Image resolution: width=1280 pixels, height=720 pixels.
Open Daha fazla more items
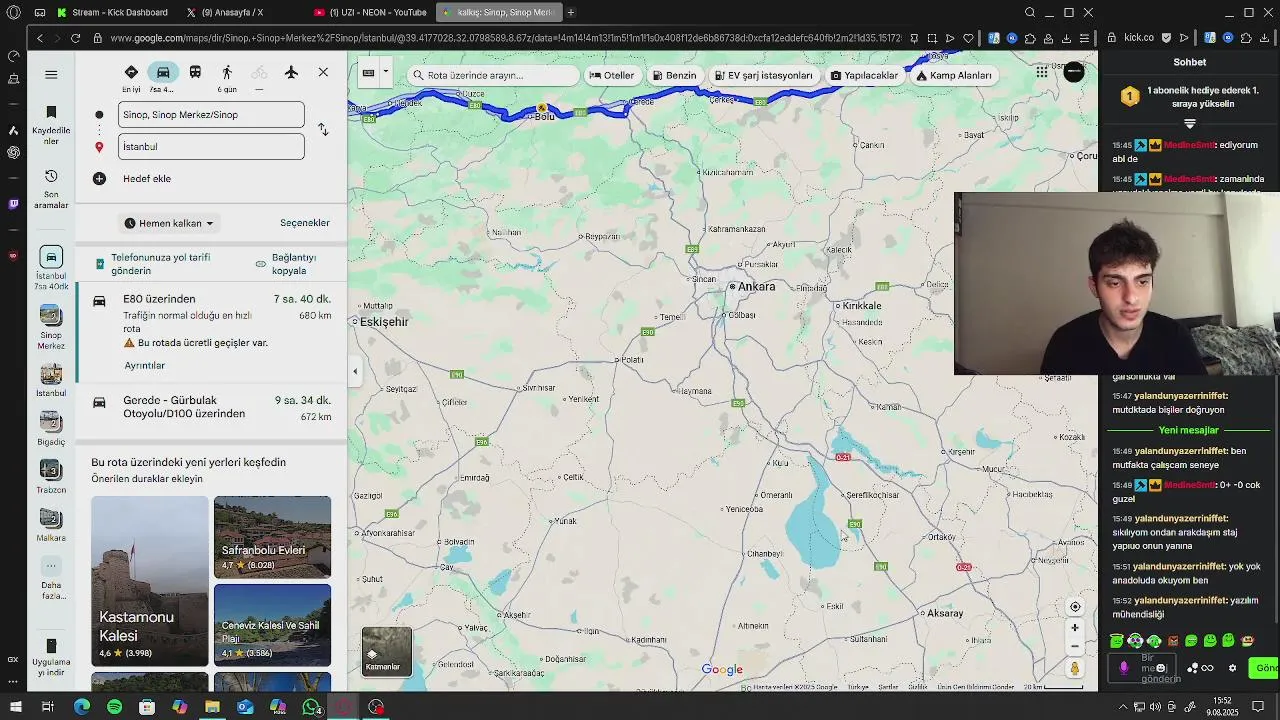tap(51, 579)
